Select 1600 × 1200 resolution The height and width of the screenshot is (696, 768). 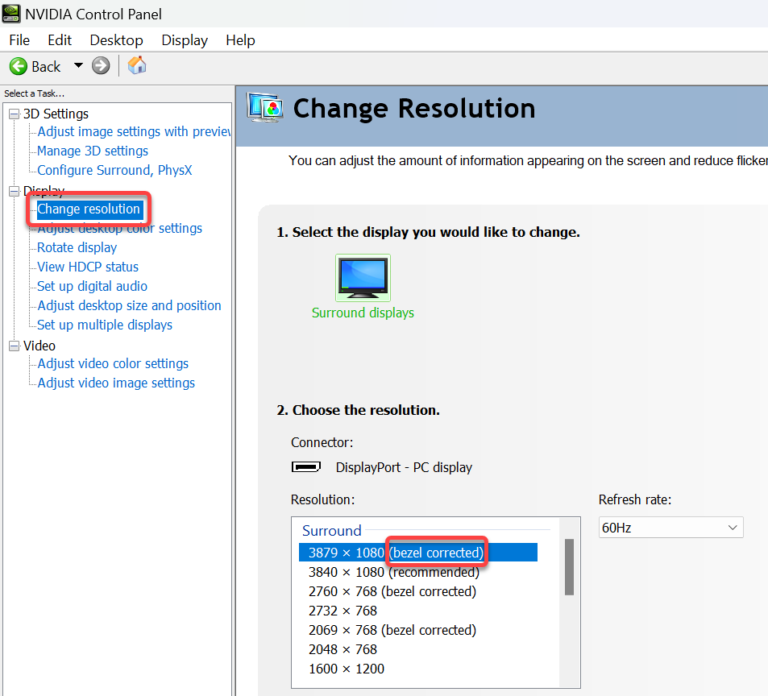coord(346,669)
